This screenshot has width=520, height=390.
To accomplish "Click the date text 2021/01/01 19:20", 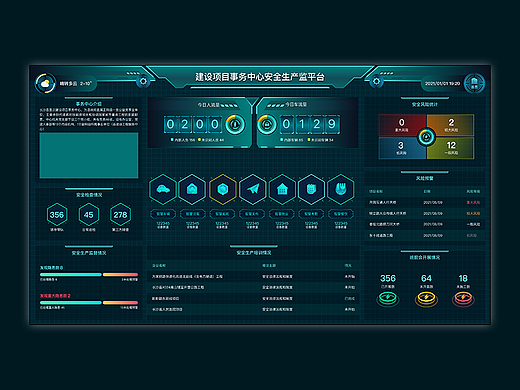I will pyautogui.click(x=442, y=83).
